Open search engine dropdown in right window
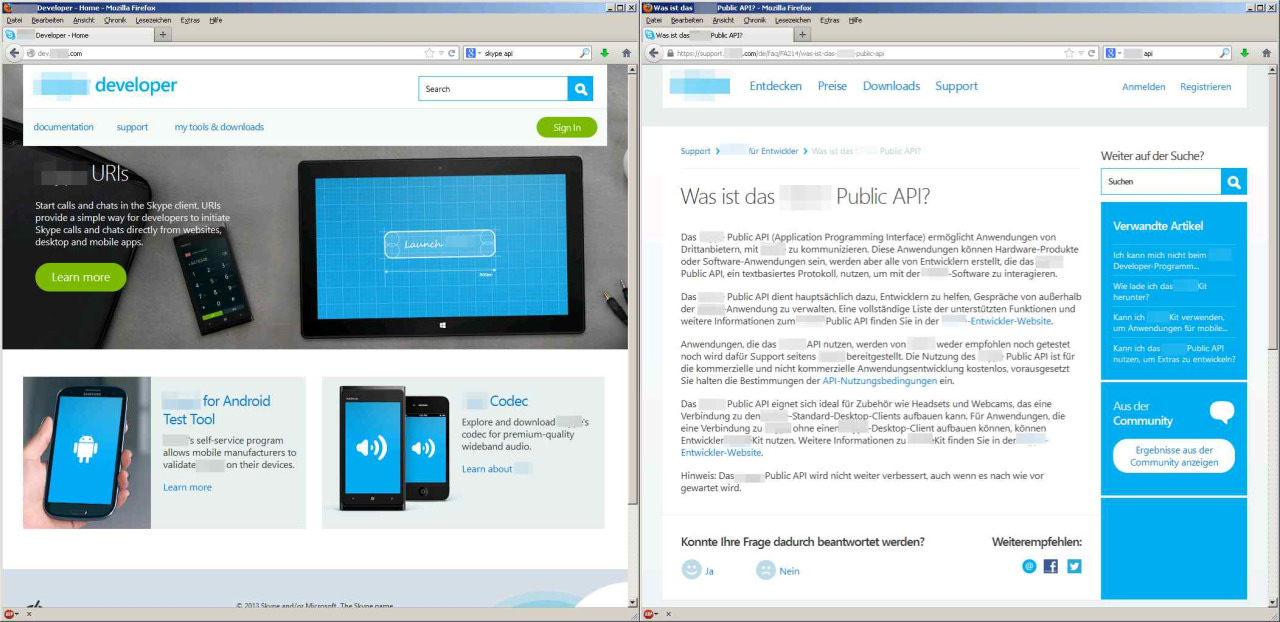This screenshot has height=622, width=1280. [1113, 53]
